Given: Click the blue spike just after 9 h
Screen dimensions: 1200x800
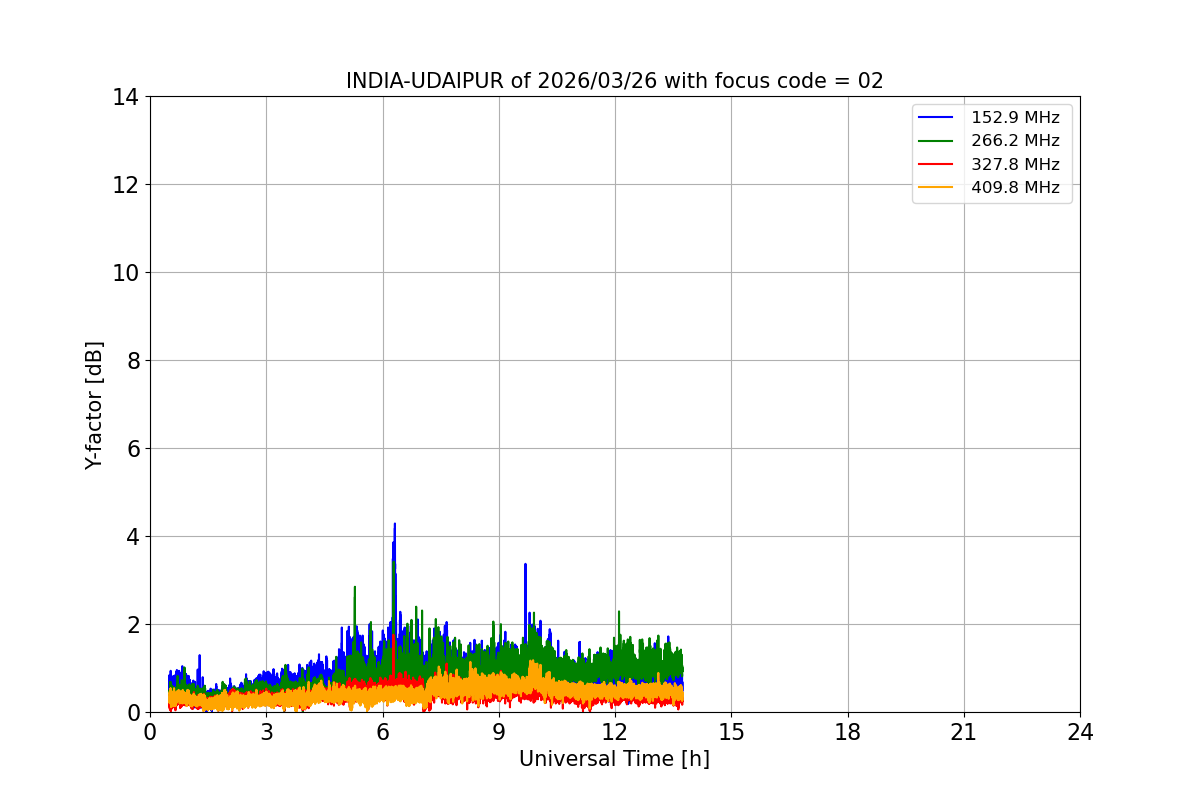Looking at the screenshot, I should [x=525, y=566].
